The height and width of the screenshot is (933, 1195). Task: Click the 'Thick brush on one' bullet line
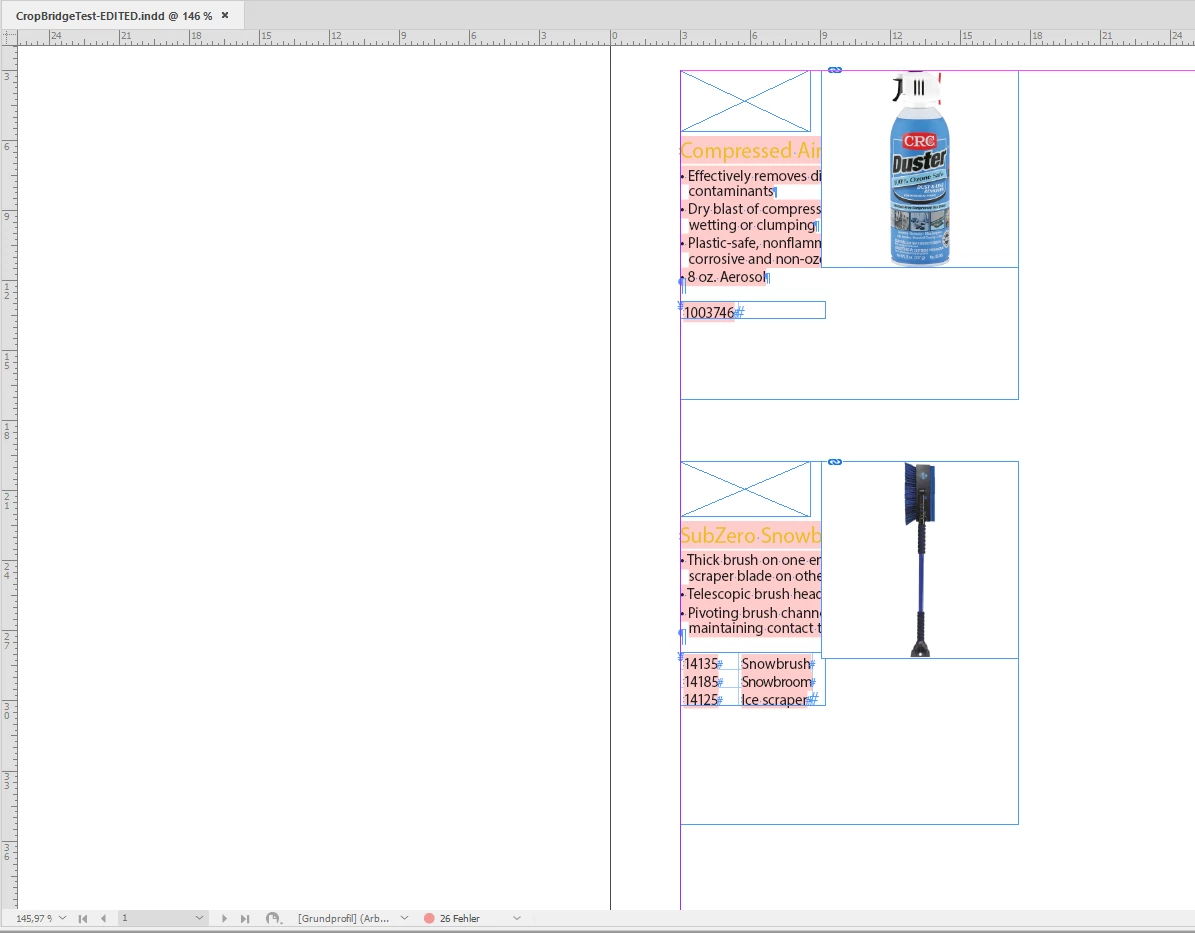click(x=751, y=560)
